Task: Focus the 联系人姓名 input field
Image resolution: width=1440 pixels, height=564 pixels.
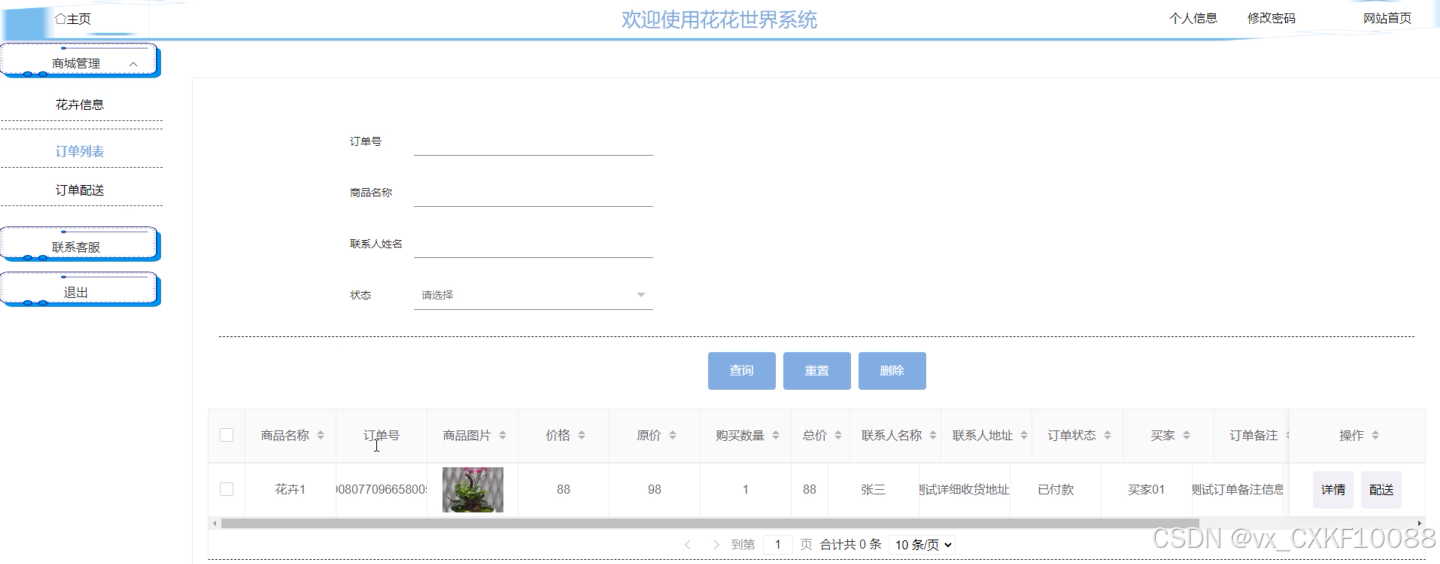Action: [533, 244]
